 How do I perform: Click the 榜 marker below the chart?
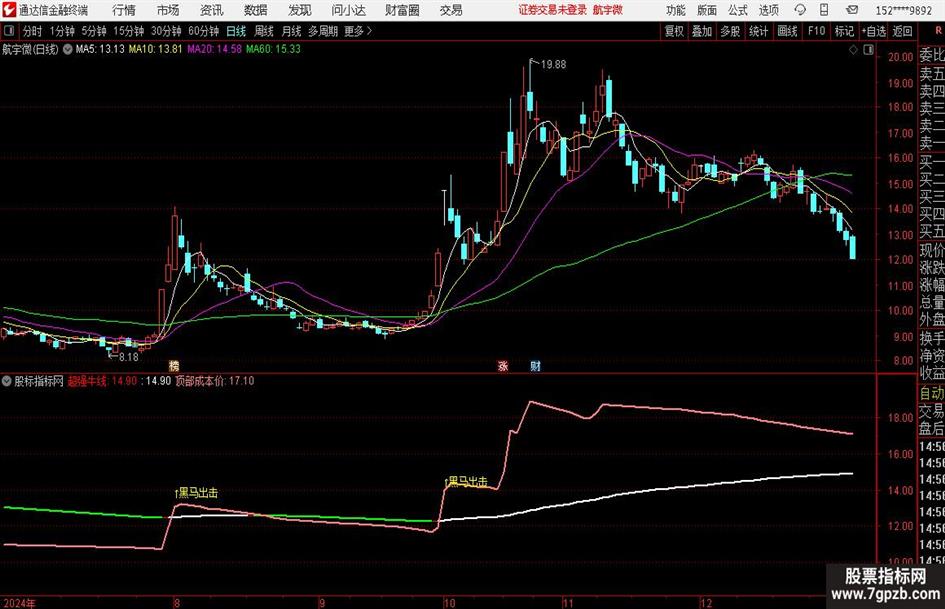174,365
